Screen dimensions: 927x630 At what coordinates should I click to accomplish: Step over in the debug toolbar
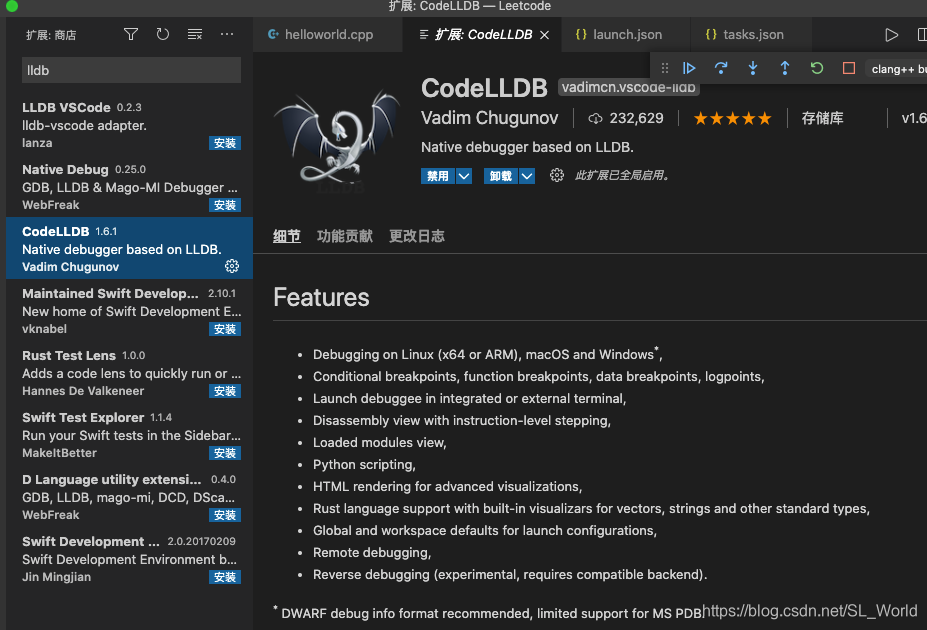tap(721, 69)
